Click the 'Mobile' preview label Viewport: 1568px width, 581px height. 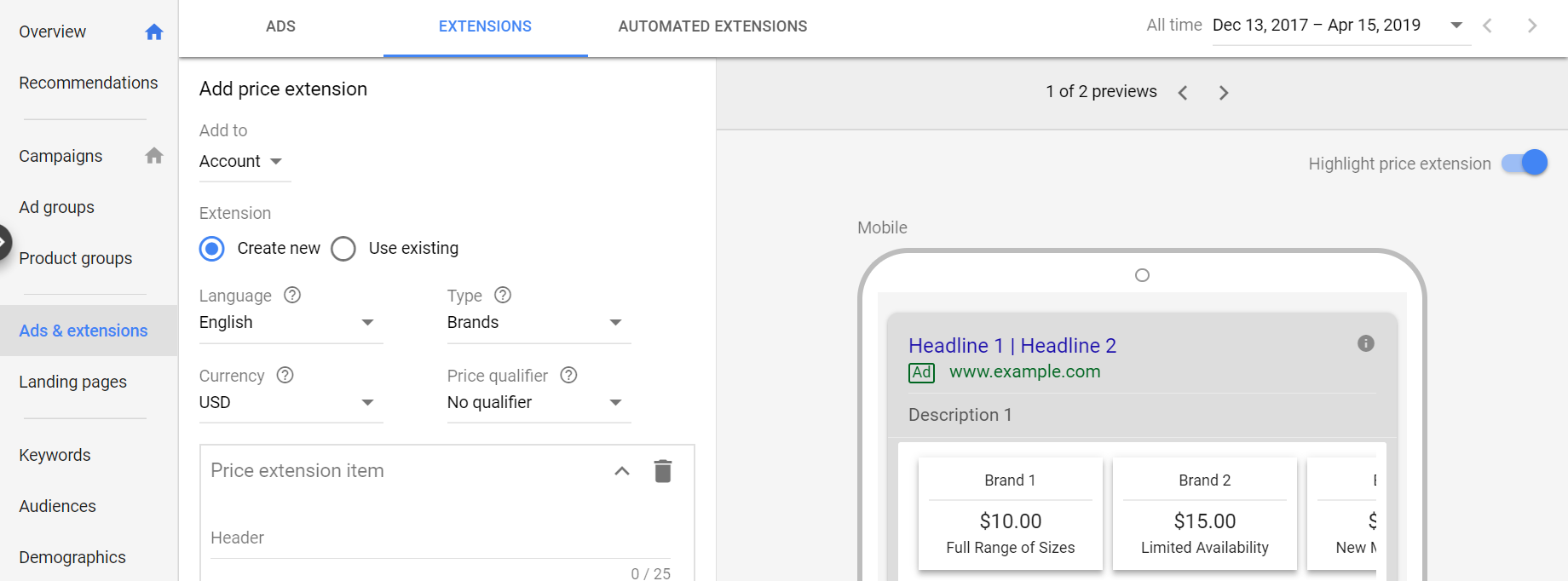click(882, 227)
